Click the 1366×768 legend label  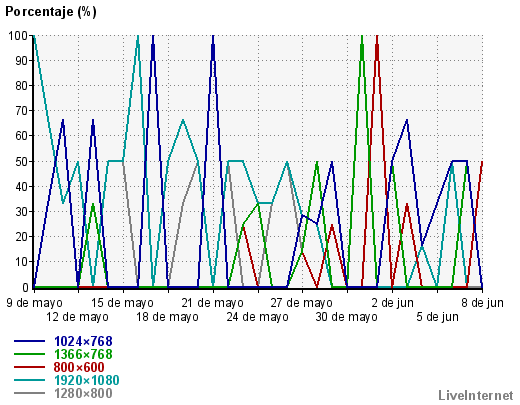(x=83, y=354)
